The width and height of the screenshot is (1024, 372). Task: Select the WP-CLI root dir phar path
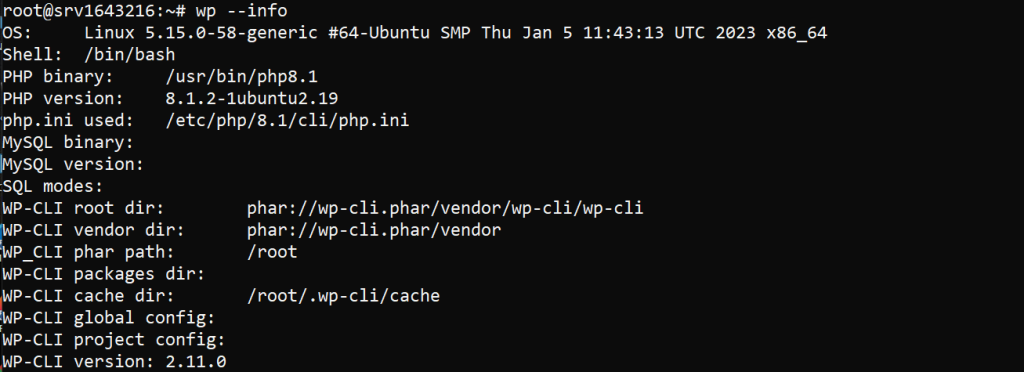[445, 208]
